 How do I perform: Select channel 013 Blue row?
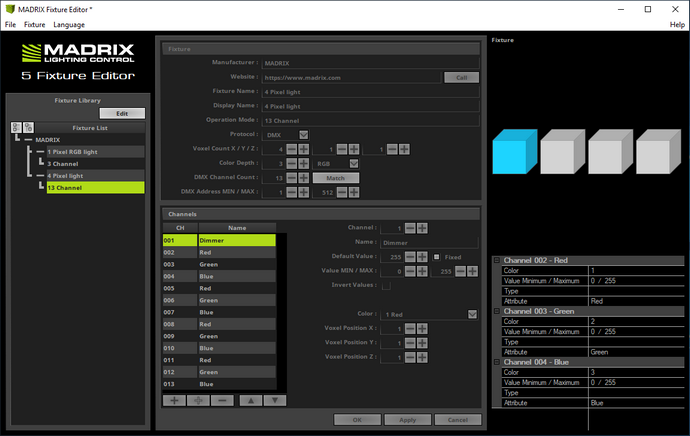pos(219,384)
